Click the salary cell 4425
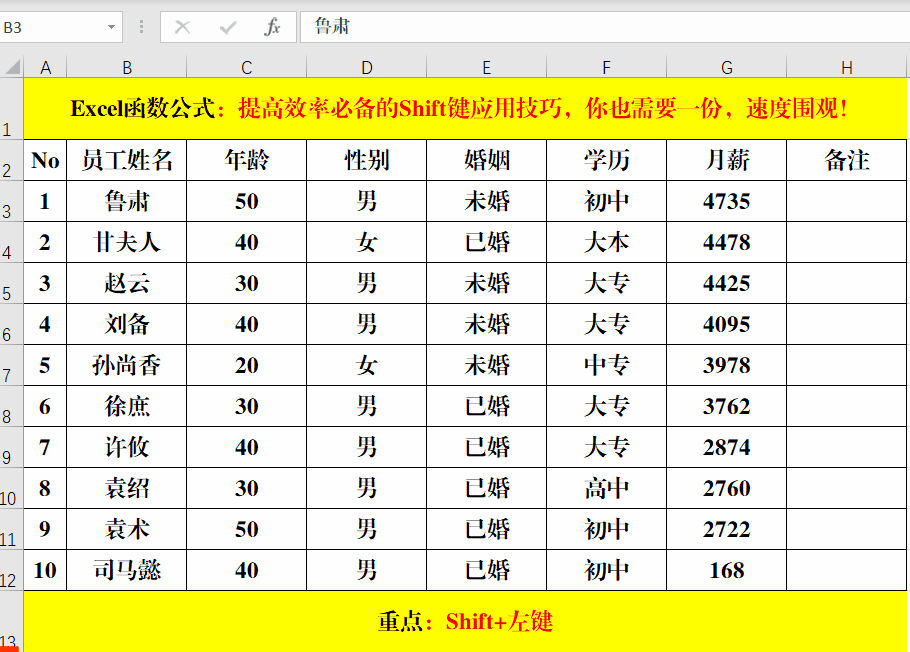910x652 pixels. click(727, 283)
